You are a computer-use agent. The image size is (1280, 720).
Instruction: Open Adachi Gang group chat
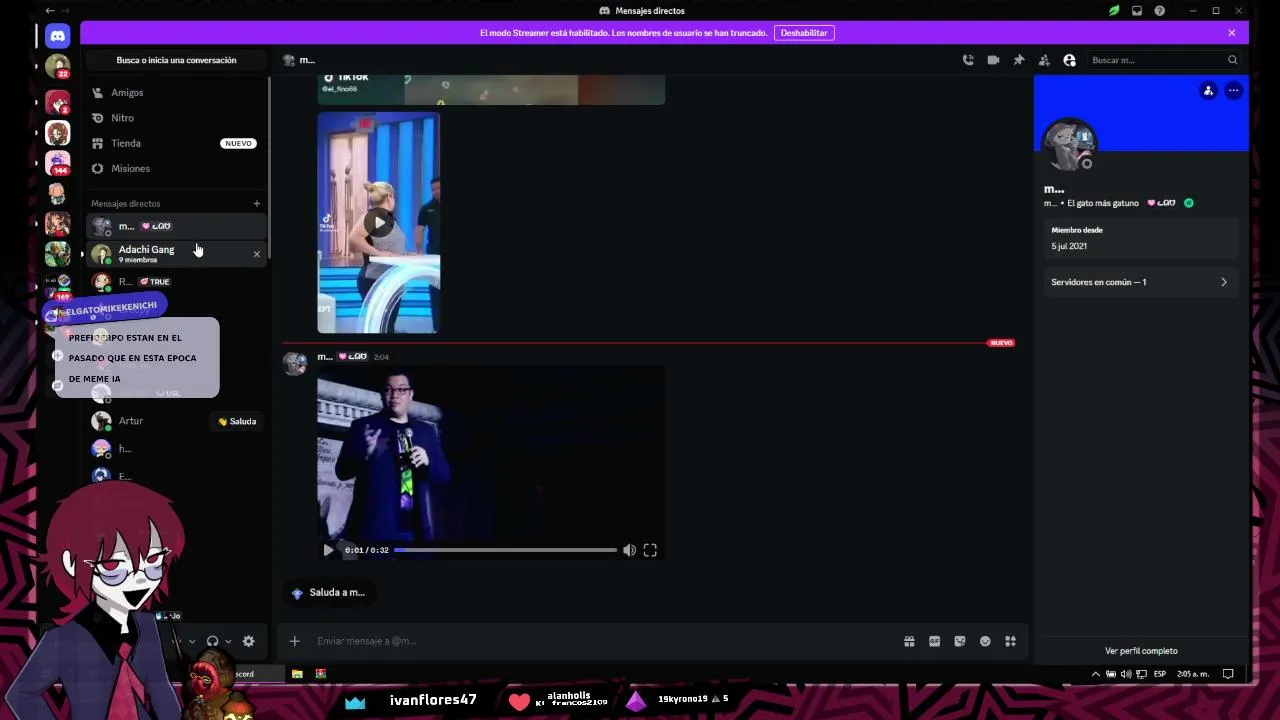pyautogui.click(x=176, y=254)
